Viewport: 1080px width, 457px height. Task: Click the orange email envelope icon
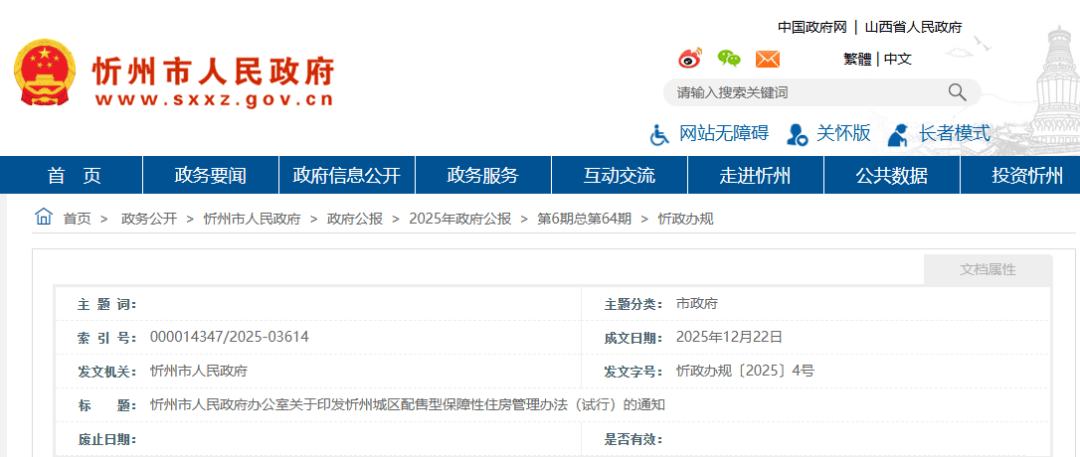coord(767,58)
